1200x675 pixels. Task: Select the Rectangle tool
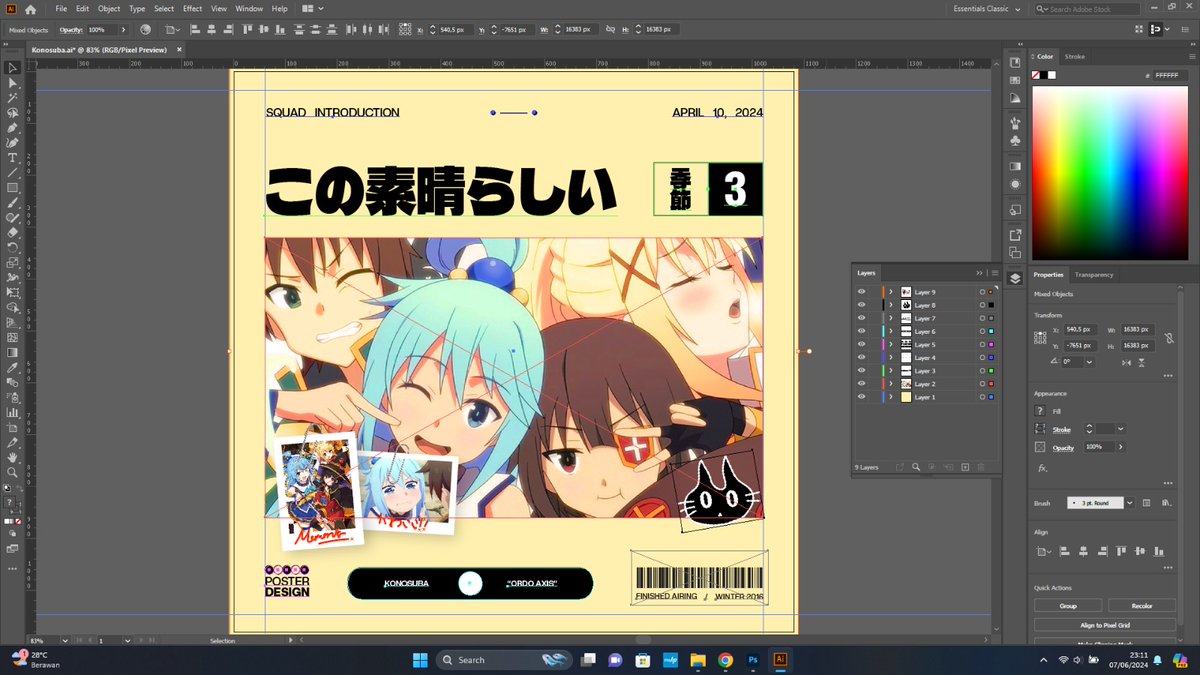tap(13, 188)
